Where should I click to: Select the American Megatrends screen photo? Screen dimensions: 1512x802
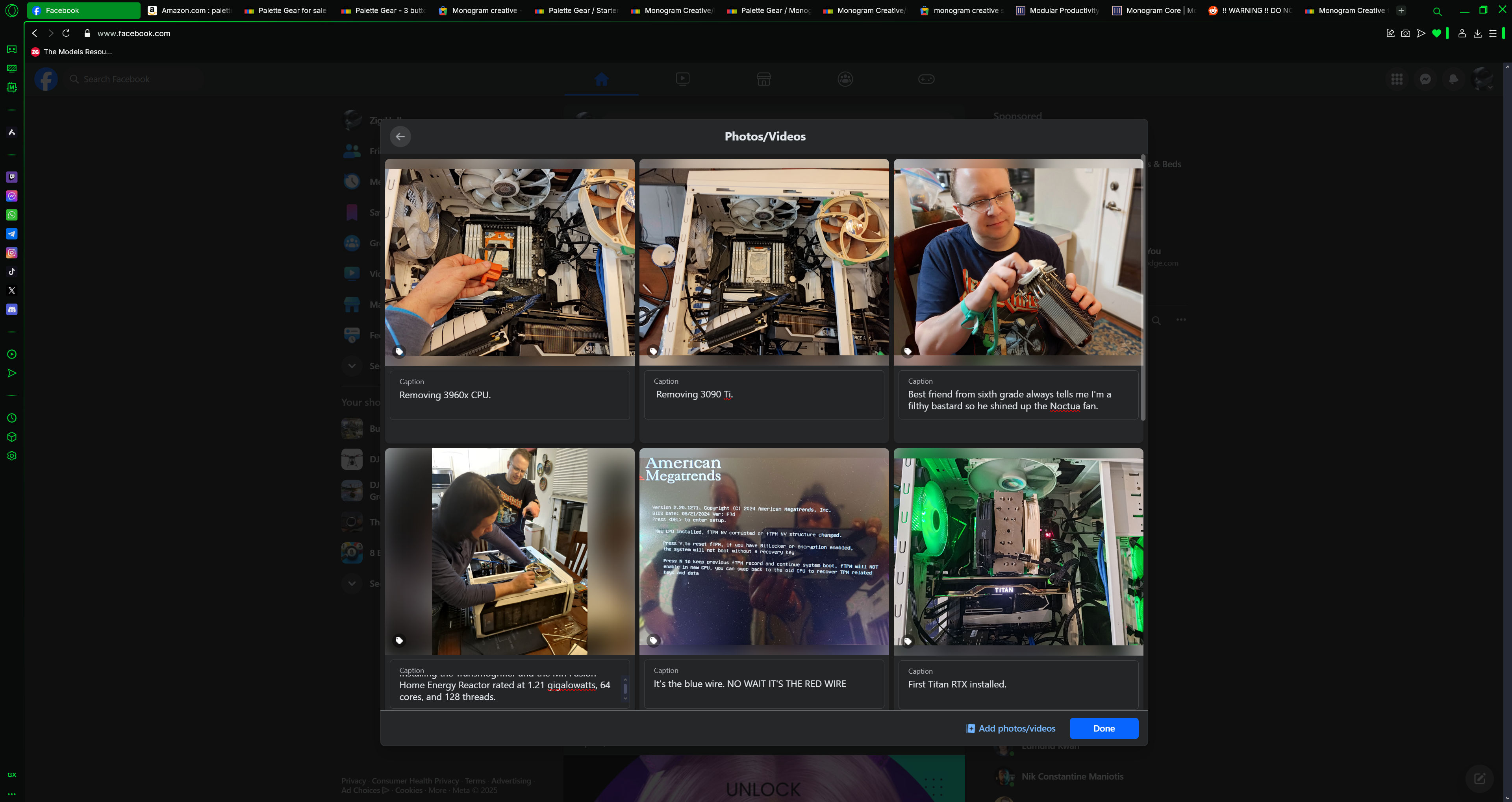(763, 551)
